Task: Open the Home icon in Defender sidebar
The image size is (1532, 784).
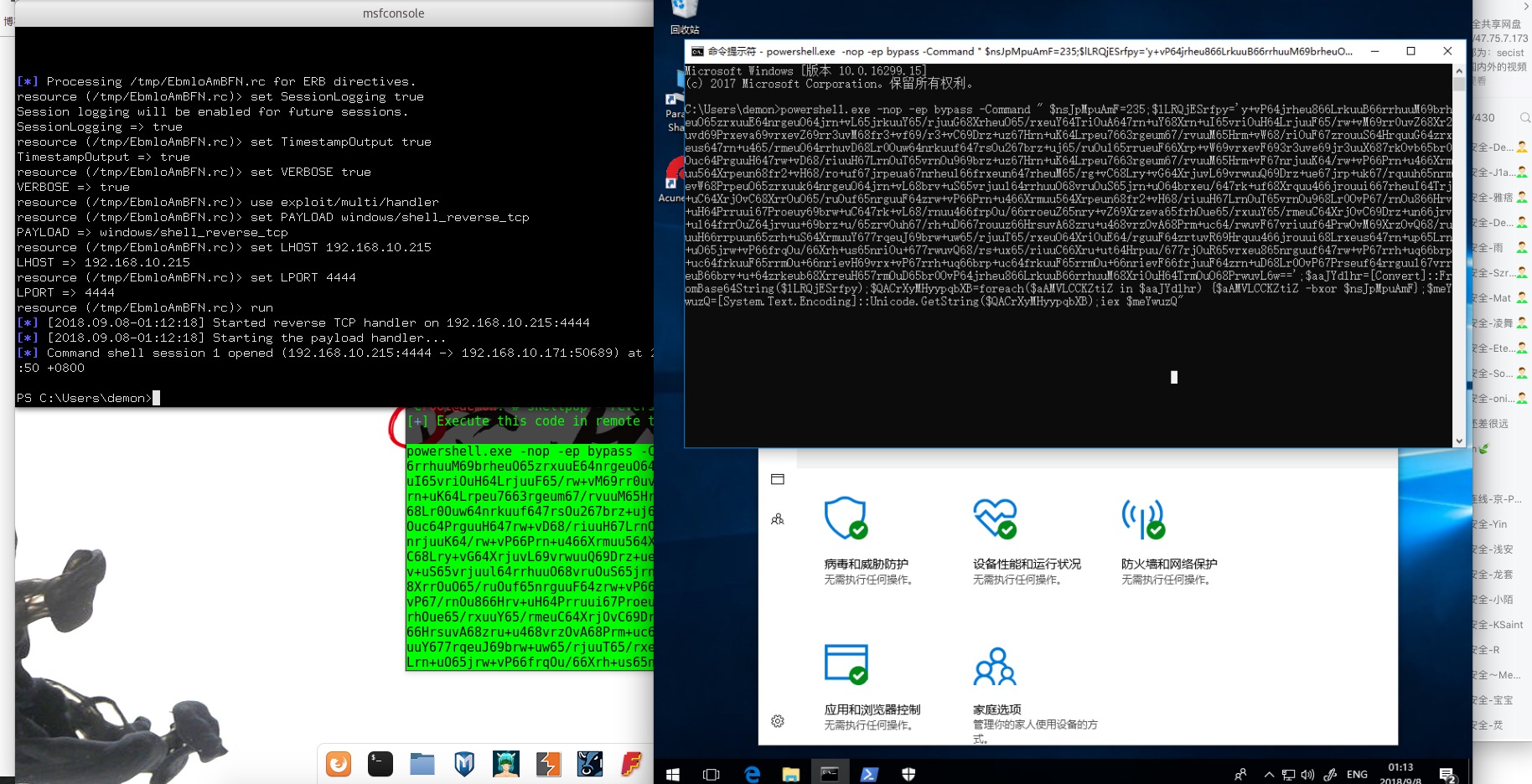Action: (778, 479)
